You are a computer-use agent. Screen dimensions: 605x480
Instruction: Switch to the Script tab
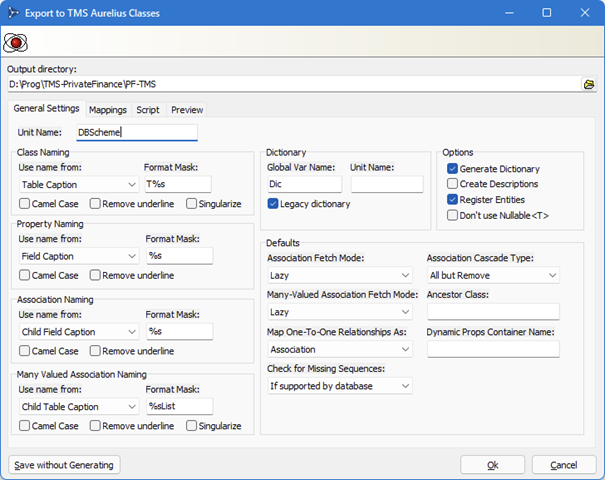148,110
